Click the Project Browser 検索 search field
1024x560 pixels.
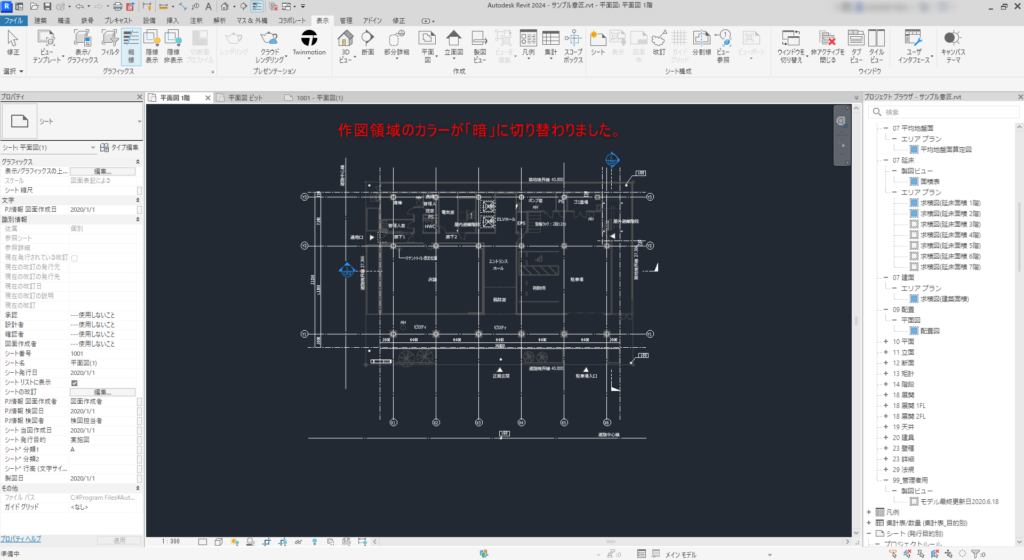pos(944,112)
